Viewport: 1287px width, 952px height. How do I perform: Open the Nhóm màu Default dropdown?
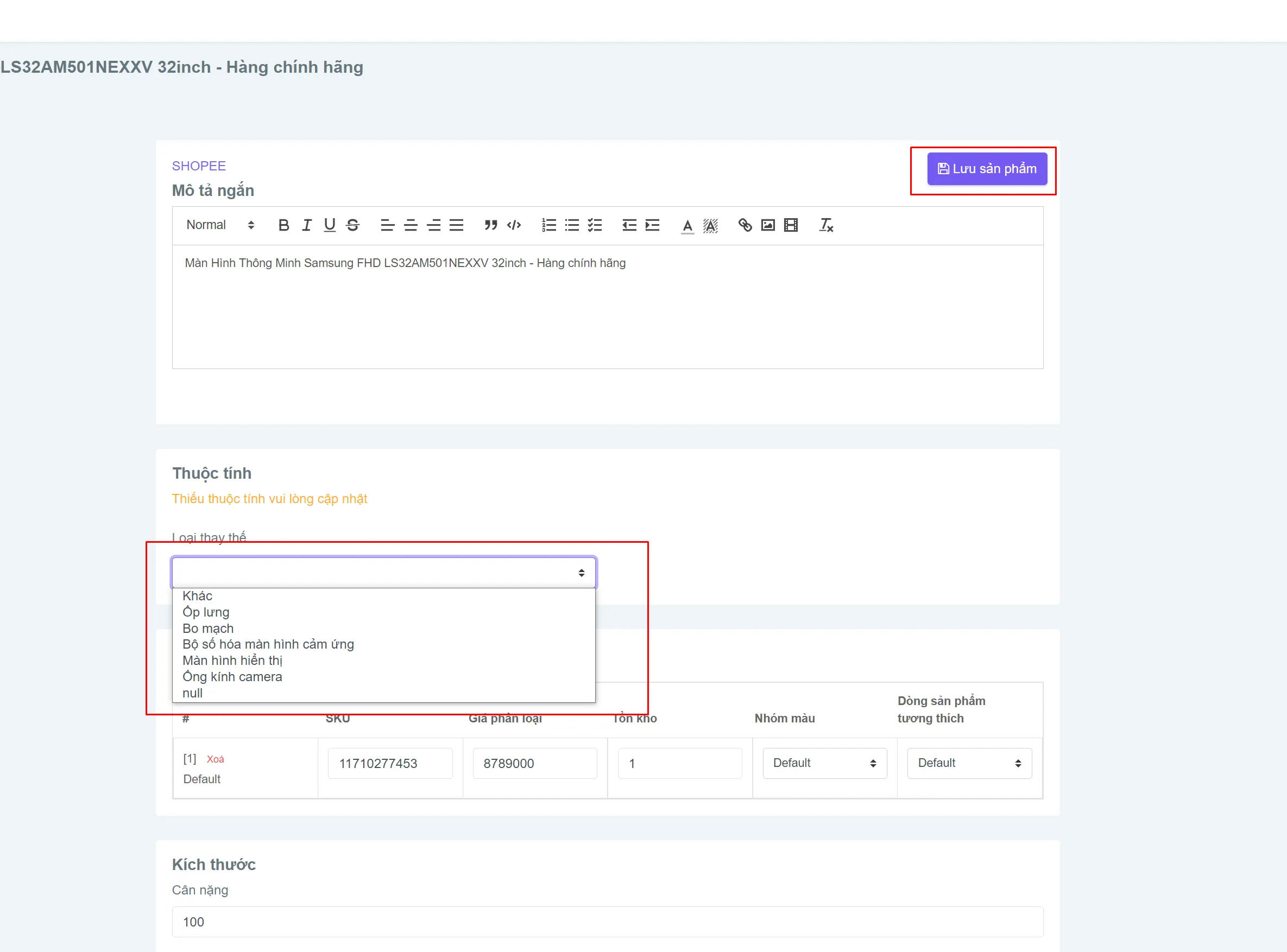[824, 763]
